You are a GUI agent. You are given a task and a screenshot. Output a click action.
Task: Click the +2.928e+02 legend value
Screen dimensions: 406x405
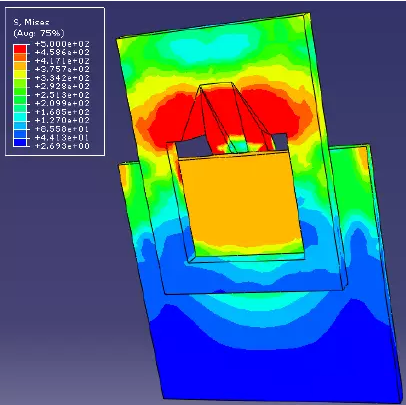click(62, 86)
